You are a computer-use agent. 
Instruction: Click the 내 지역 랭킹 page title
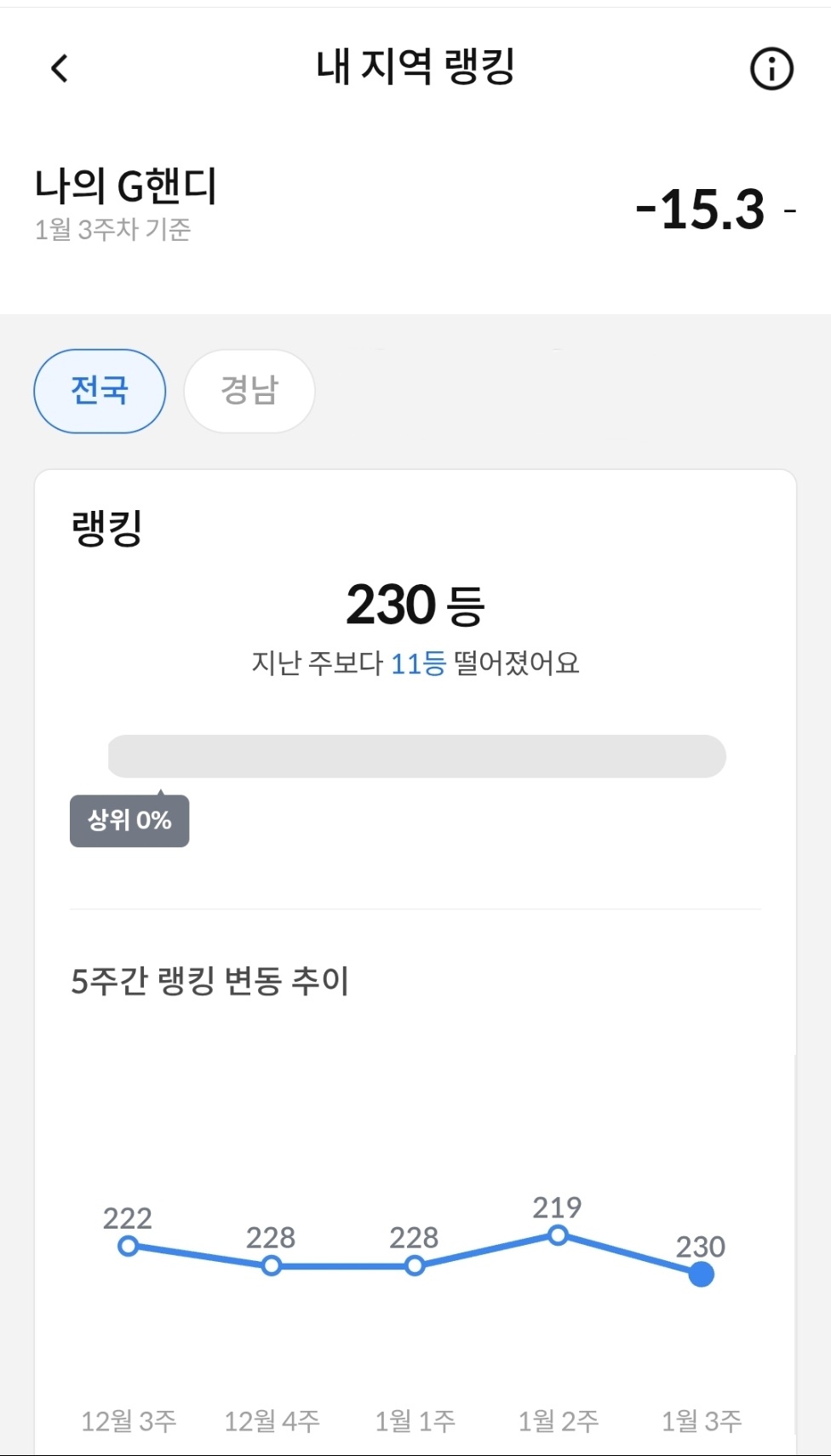(415, 67)
